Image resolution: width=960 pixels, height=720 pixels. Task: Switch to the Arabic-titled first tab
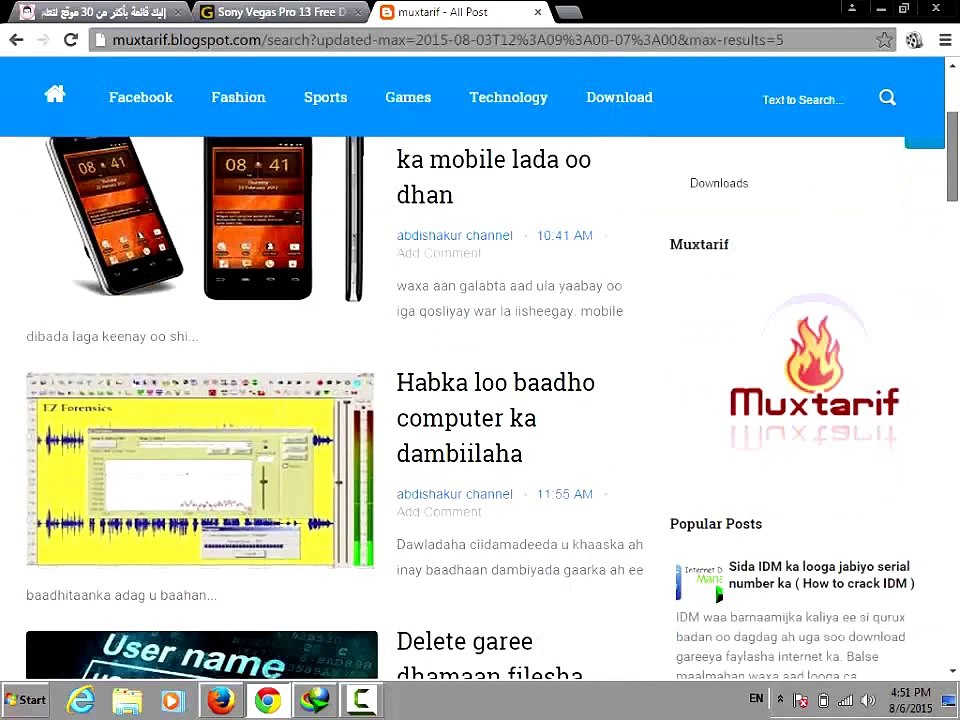[x=98, y=12]
